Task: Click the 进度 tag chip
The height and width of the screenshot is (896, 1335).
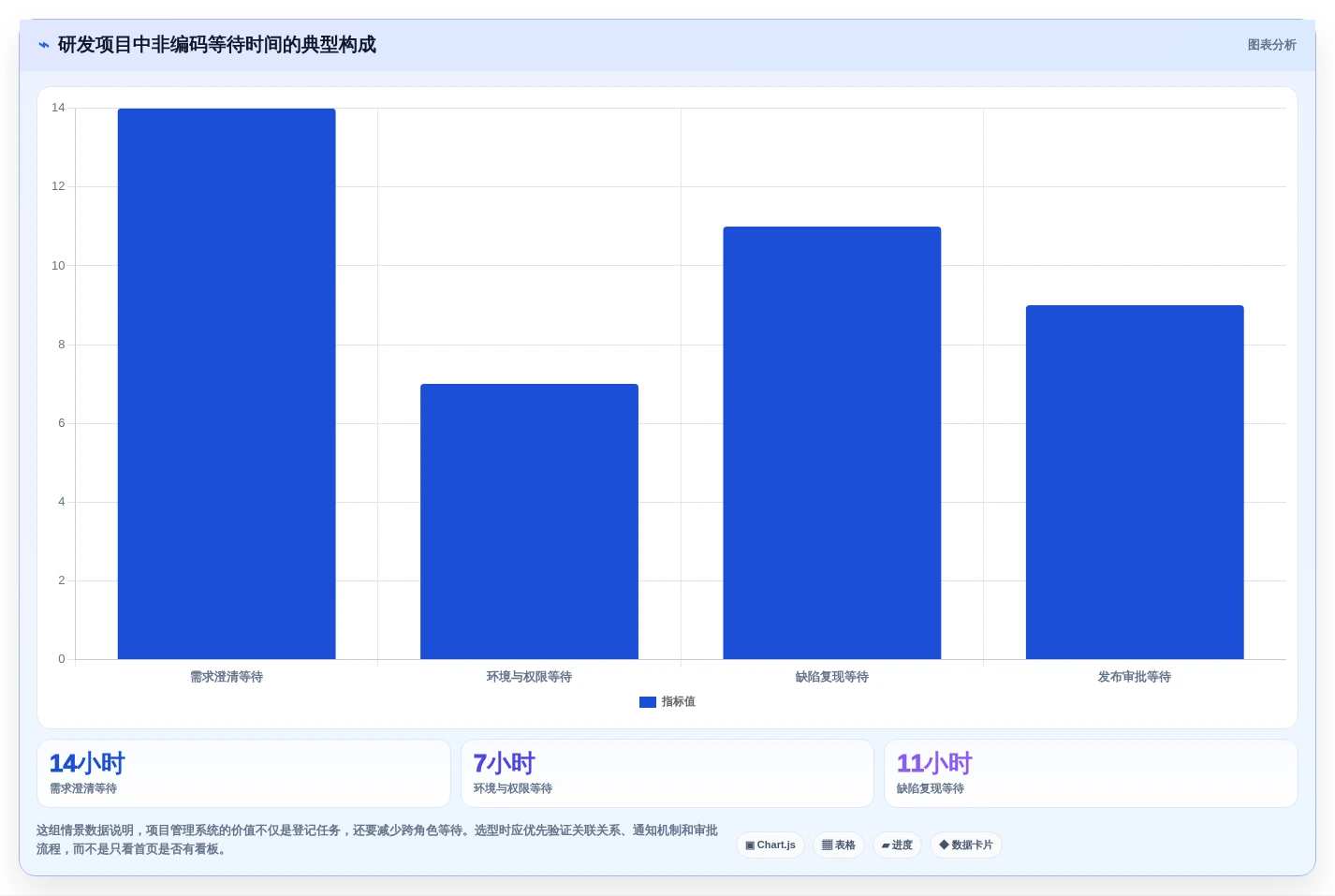Action: (897, 845)
